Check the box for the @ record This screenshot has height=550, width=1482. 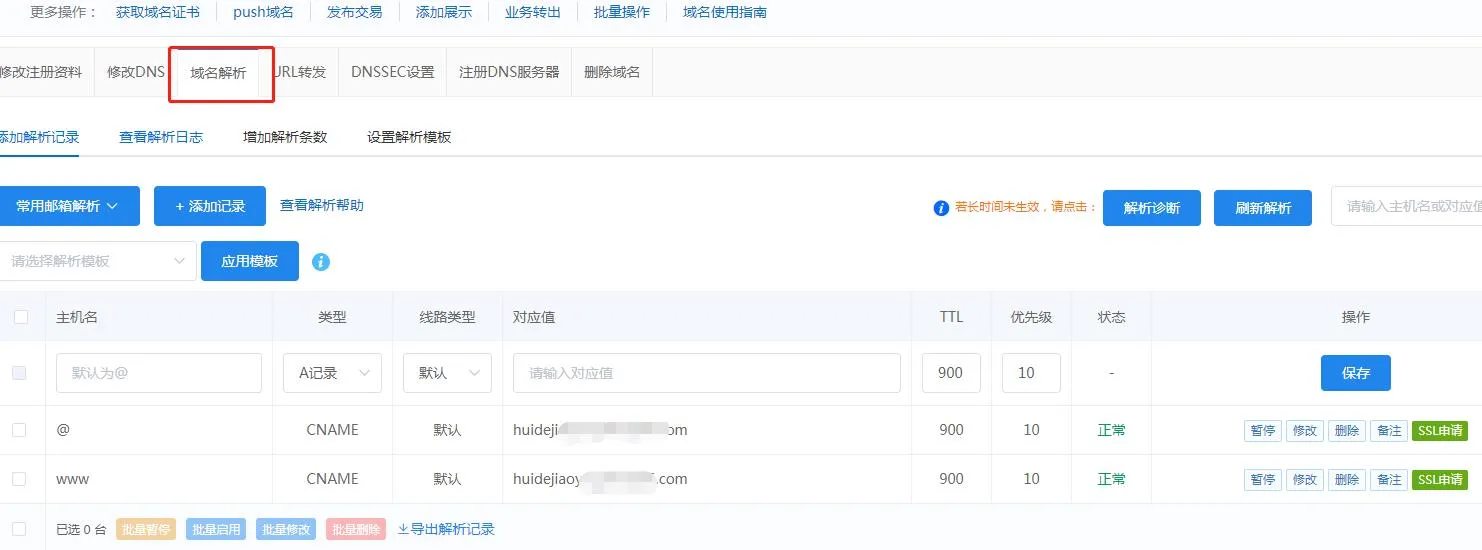tap(19, 430)
